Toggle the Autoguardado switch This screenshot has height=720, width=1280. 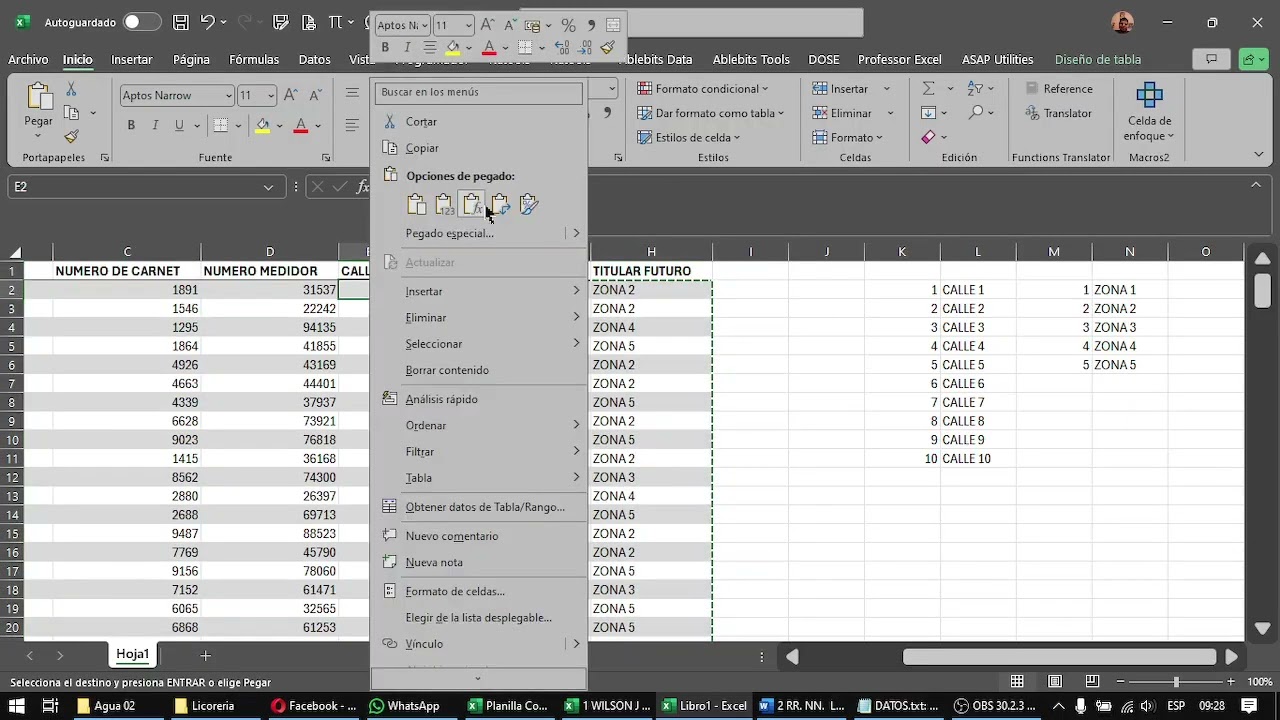(142, 22)
